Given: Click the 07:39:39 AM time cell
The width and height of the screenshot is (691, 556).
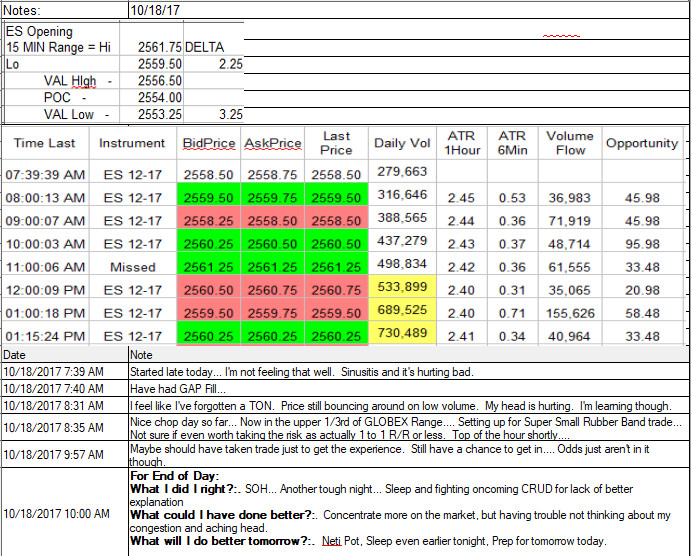Looking at the screenshot, I should pyautogui.click(x=45, y=174).
